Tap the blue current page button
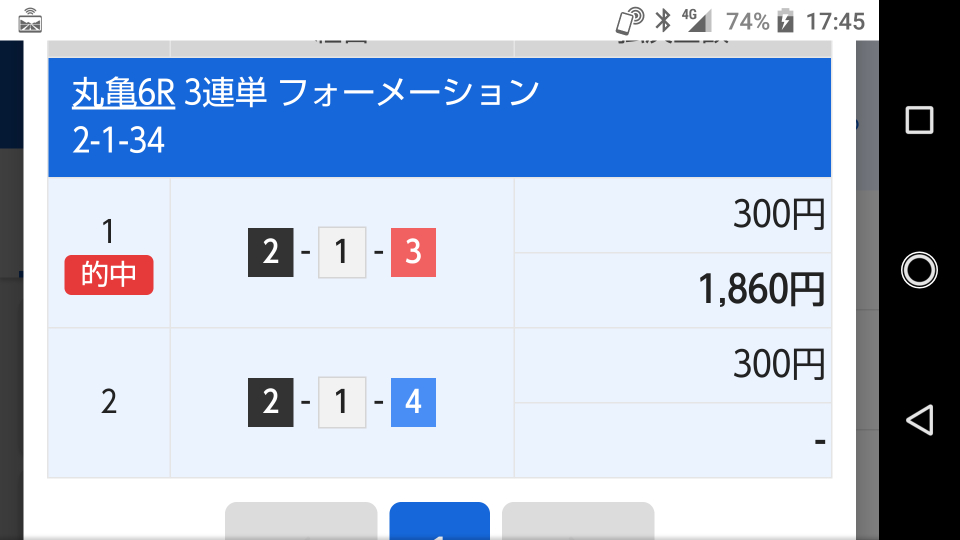This screenshot has width=960, height=540. (440, 521)
